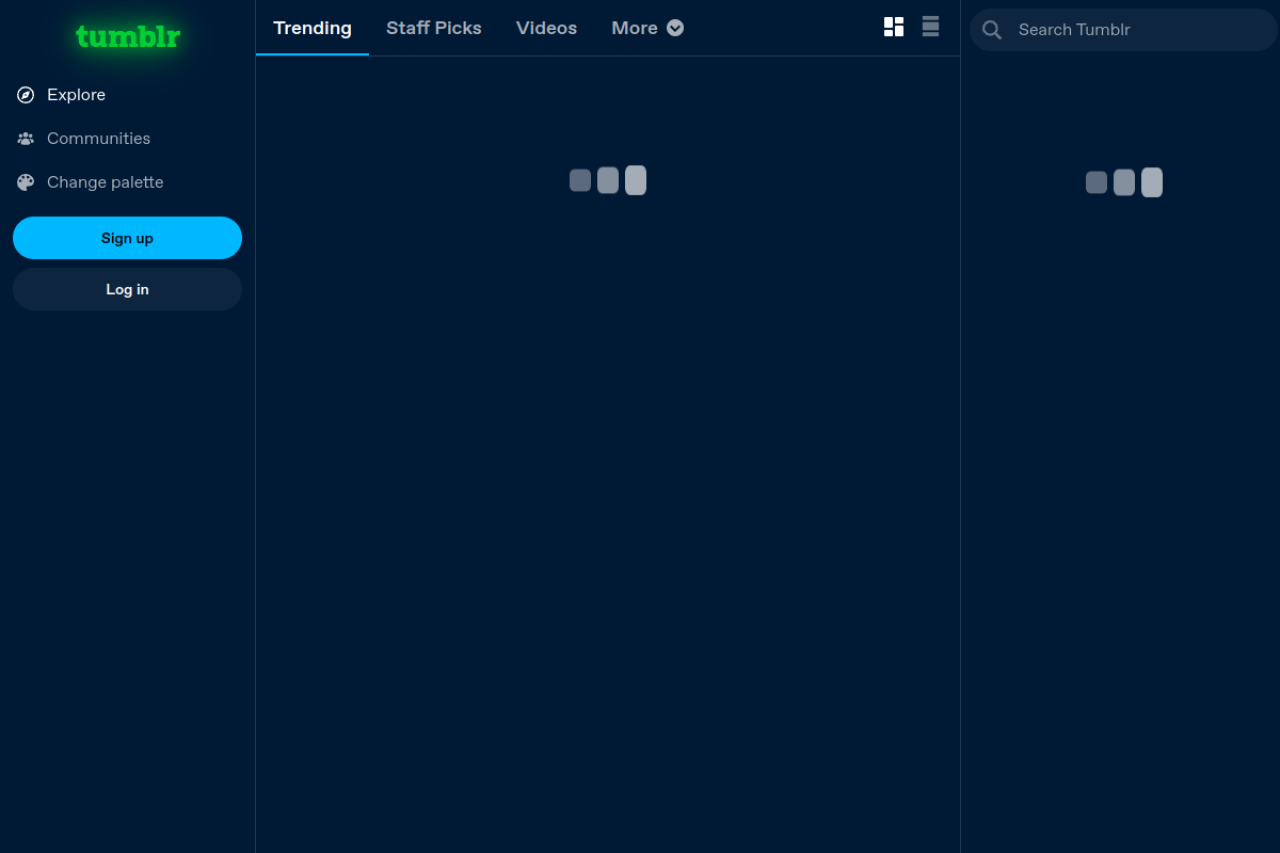
Task: Click the magnifying glass search icon
Action: (x=992, y=30)
